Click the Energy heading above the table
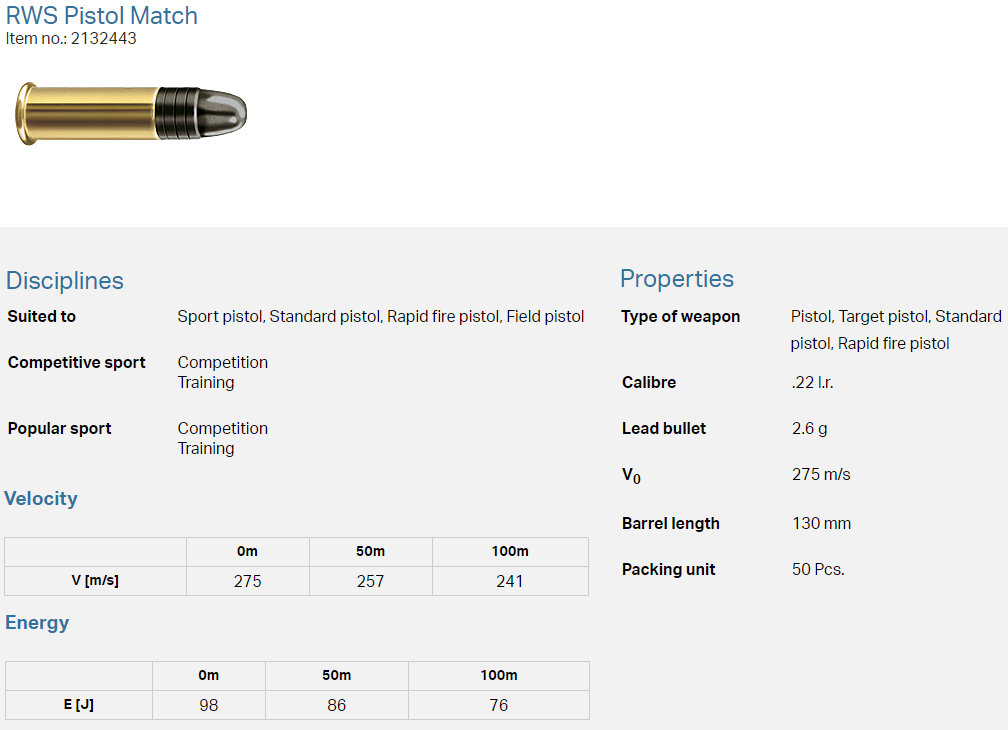This screenshot has width=1008, height=730. tap(37, 623)
